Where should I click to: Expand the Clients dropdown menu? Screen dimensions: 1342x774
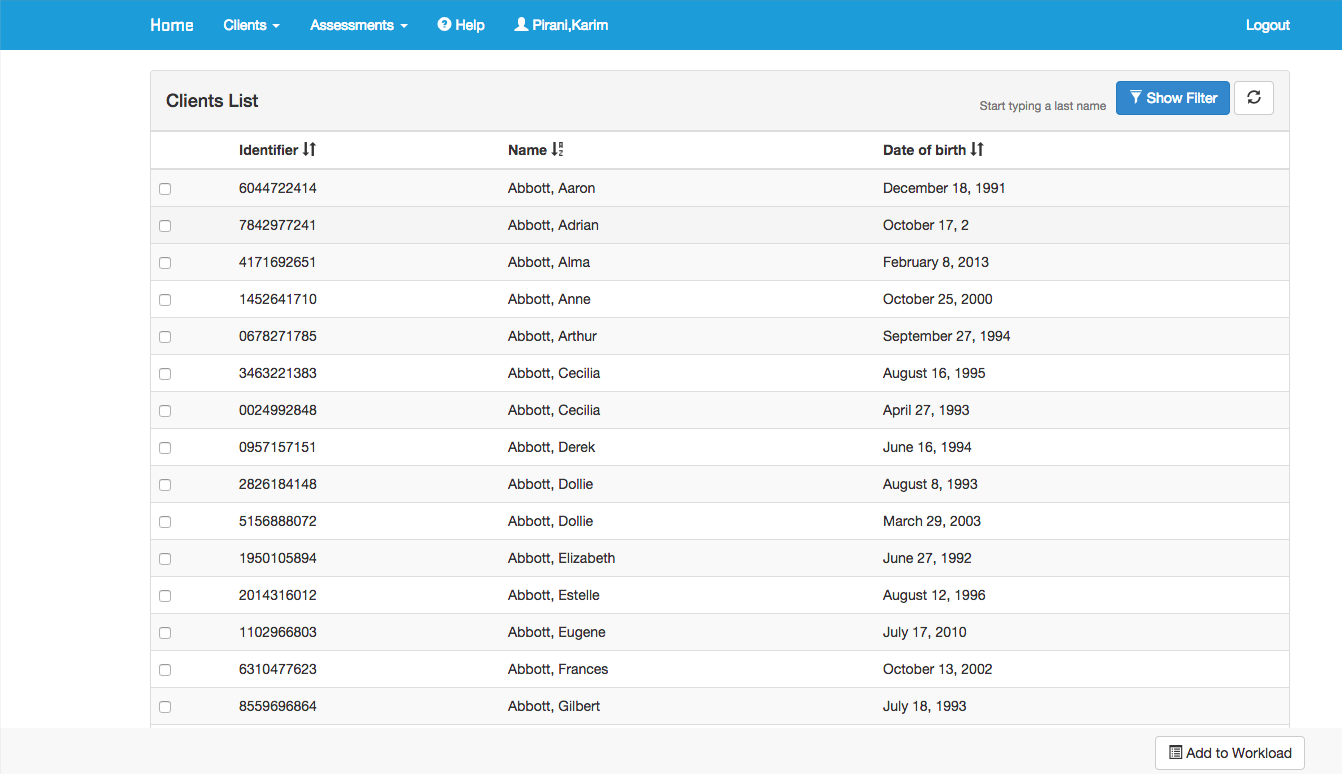click(x=251, y=25)
